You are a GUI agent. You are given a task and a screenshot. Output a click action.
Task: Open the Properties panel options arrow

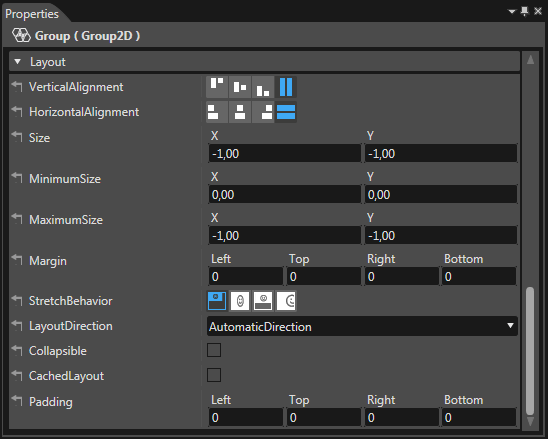[x=512, y=12]
